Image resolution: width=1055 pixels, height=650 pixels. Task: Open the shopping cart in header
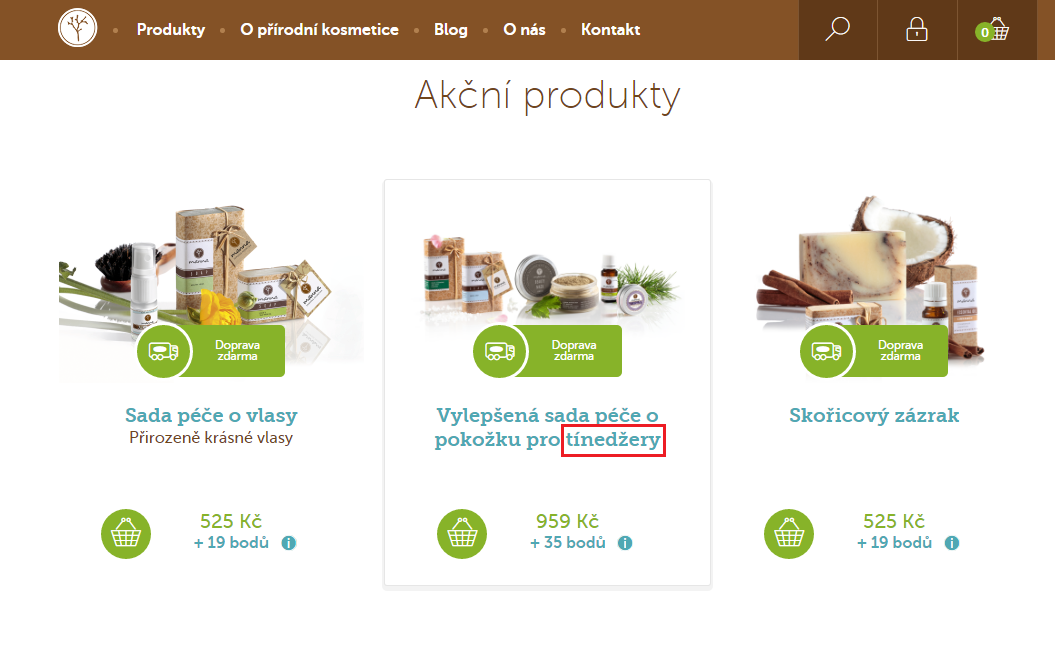click(992, 30)
